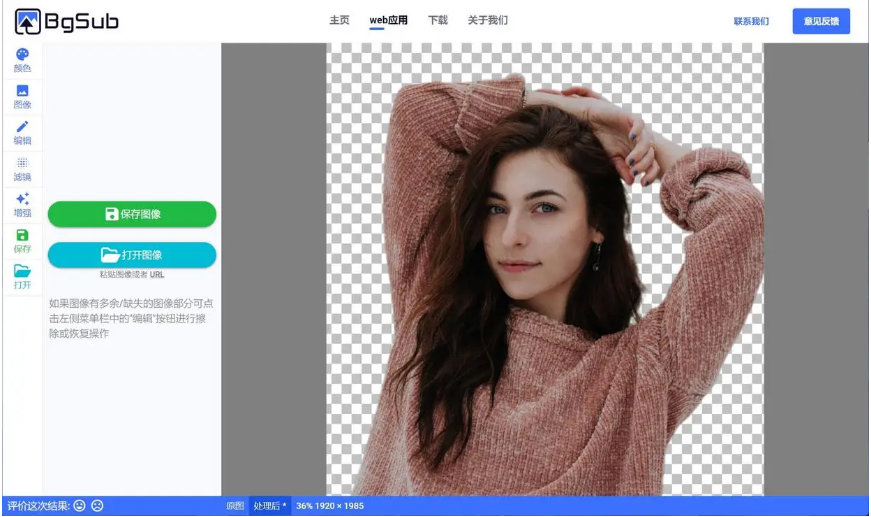Click the BgSub logo
Viewport: 871px width, 517px height.
pyautogui.click(x=66, y=21)
